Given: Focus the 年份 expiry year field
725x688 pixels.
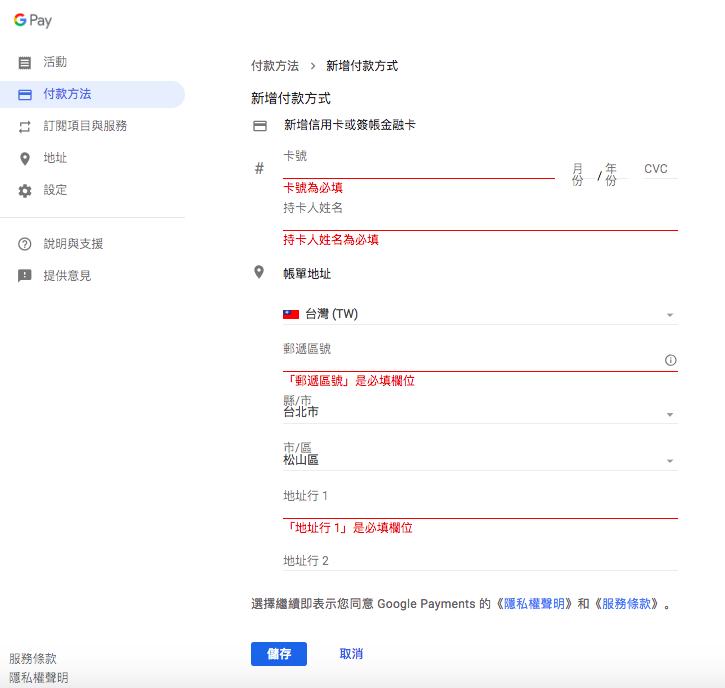Looking at the screenshot, I should coord(615,174).
